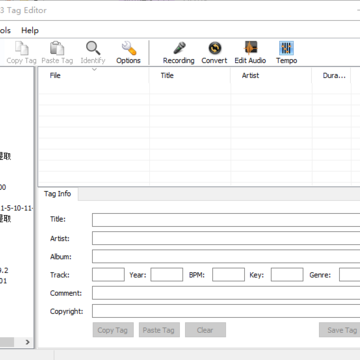The image size is (360, 360).
Task: Sort by the Title column header
Action: [190, 76]
